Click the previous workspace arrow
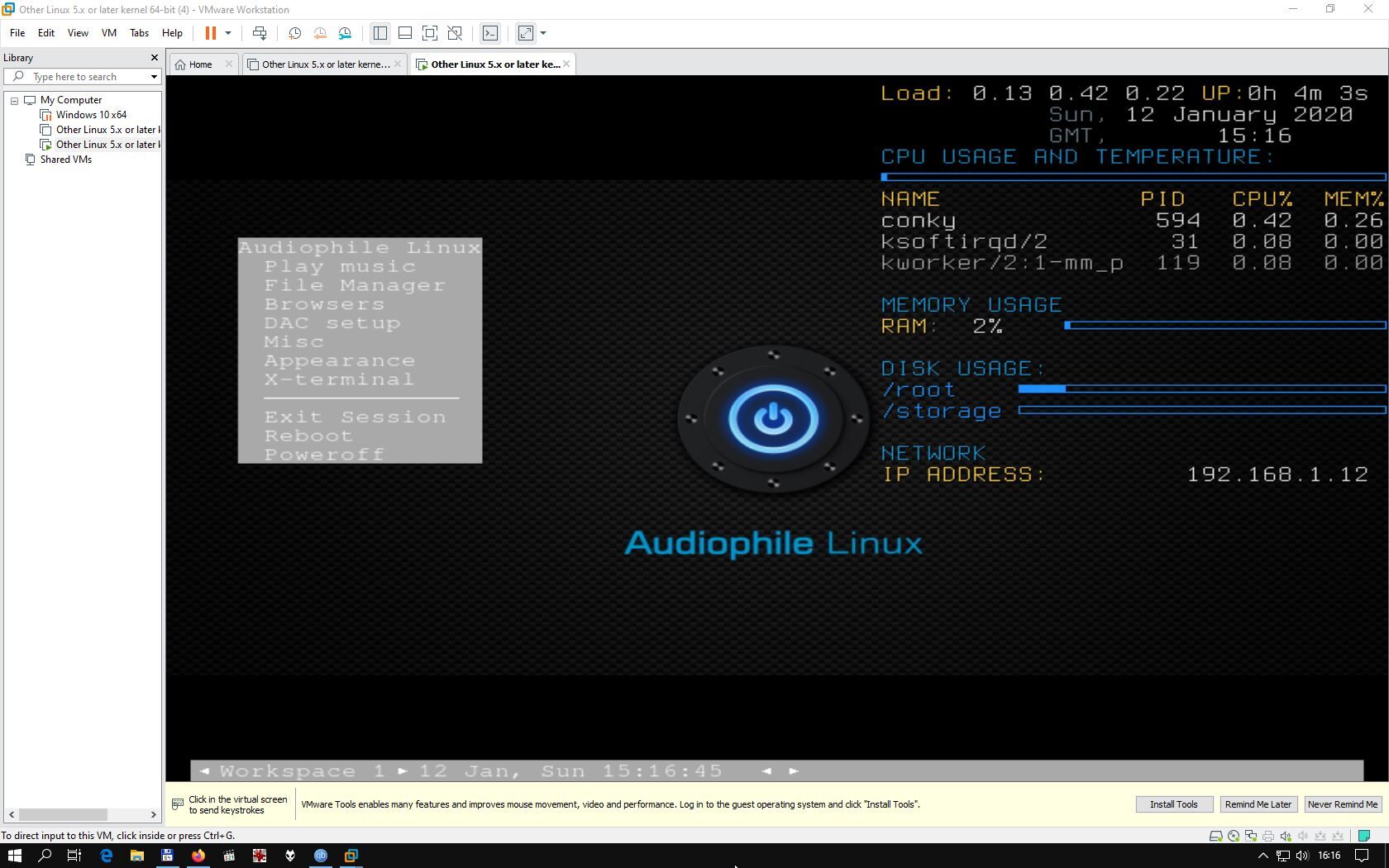This screenshot has width=1389, height=868. 204,771
